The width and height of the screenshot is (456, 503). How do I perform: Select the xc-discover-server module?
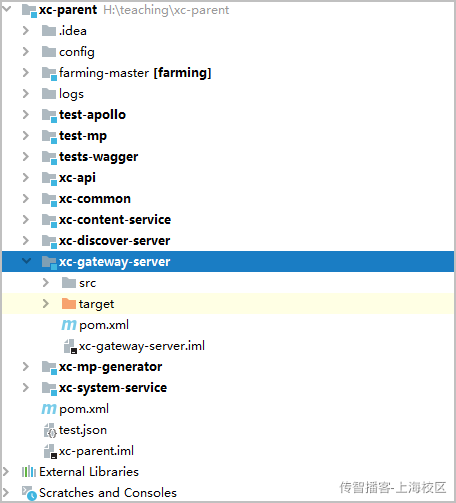click(114, 241)
